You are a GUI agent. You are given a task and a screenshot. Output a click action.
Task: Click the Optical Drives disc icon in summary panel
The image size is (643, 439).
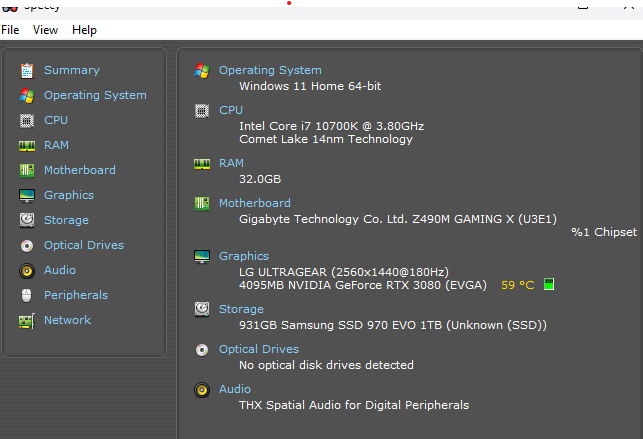coord(202,350)
